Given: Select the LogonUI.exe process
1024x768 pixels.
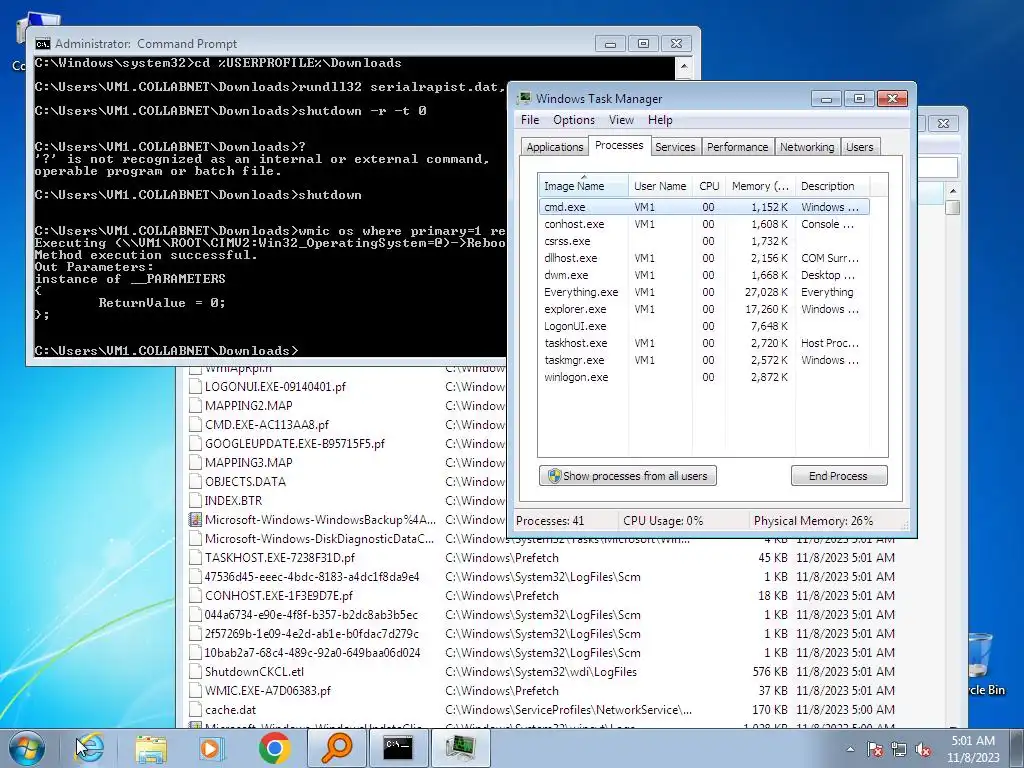Looking at the screenshot, I should point(704,326).
